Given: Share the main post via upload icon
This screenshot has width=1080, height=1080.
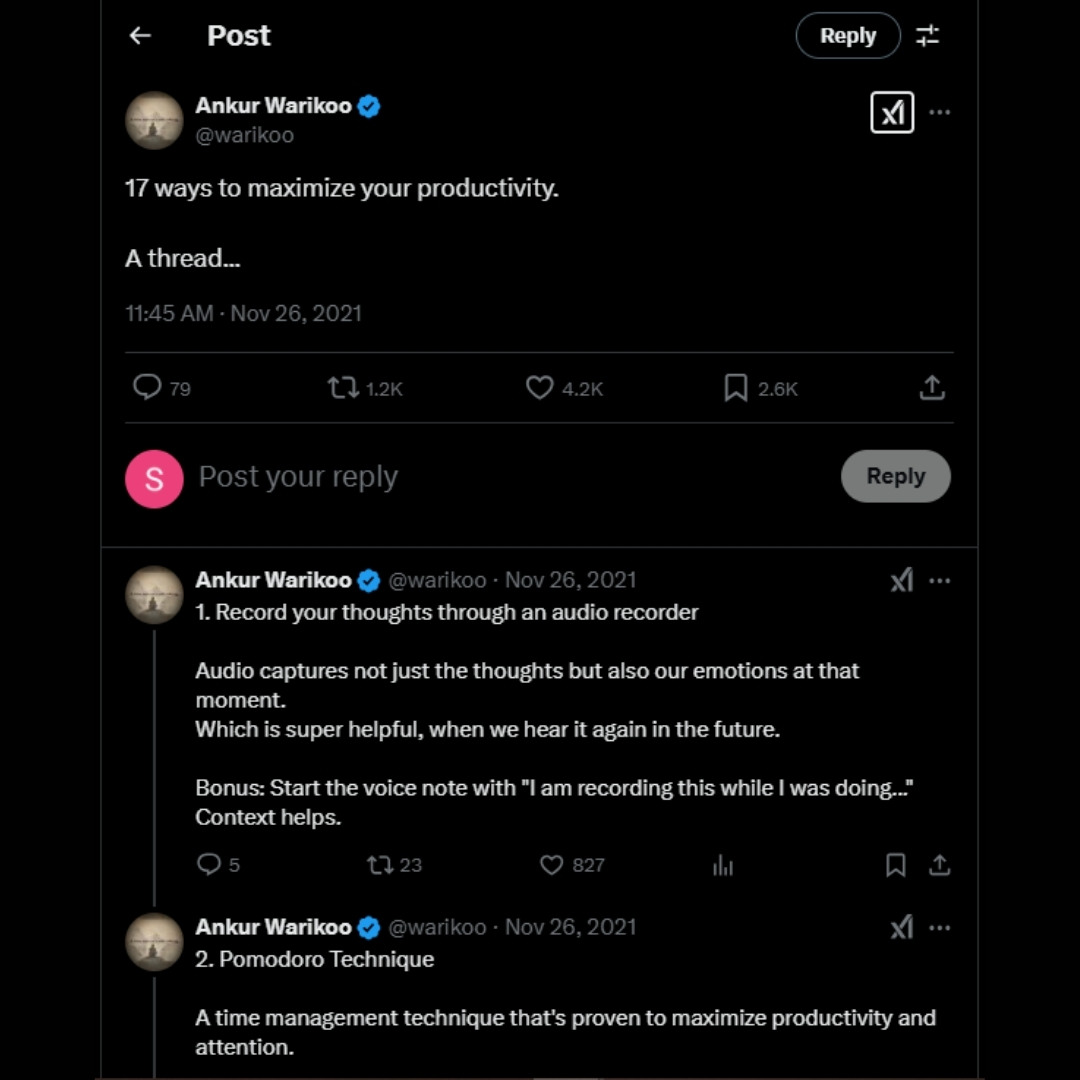Looking at the screenshot, I should click(x=932, y=387).
